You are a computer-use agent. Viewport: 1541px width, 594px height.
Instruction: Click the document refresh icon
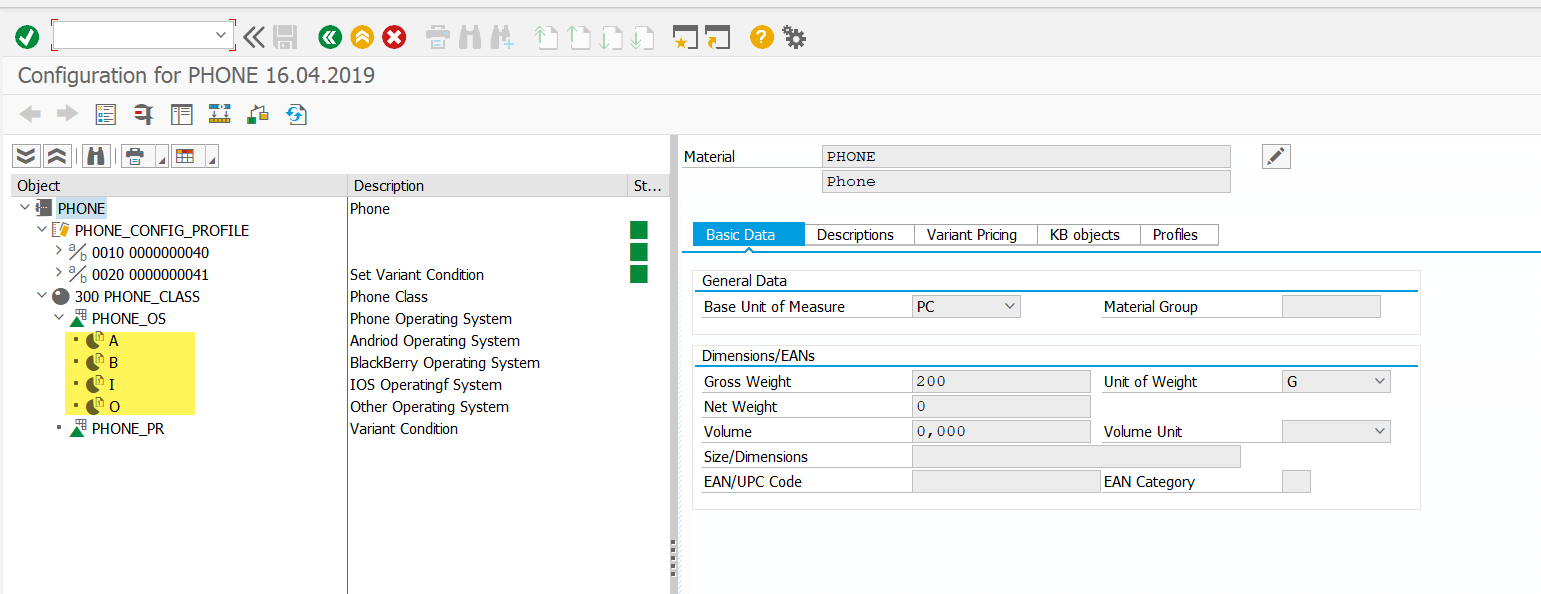[x=296, y=114]
